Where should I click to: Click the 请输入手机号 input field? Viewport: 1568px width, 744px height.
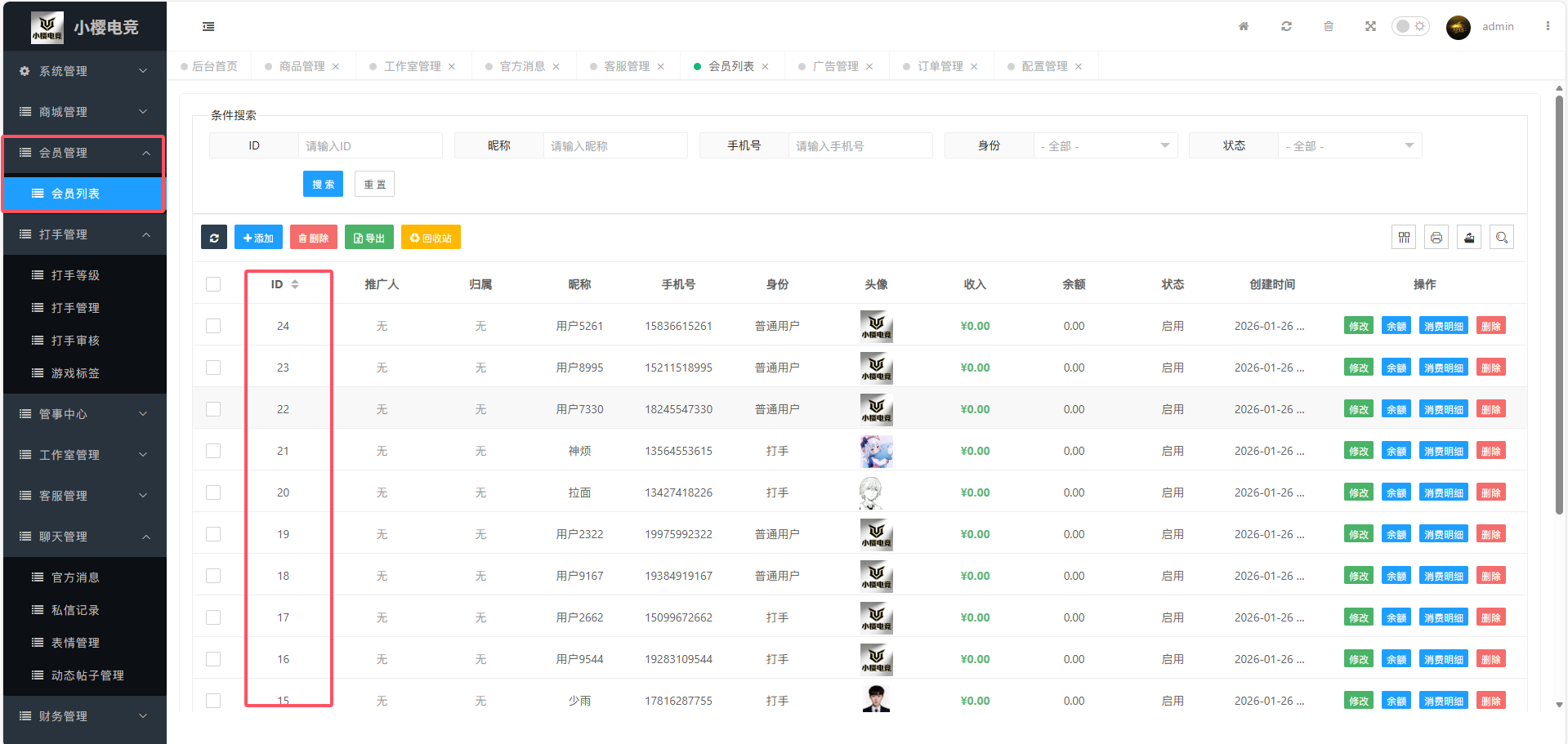click(x=860, y=145)
